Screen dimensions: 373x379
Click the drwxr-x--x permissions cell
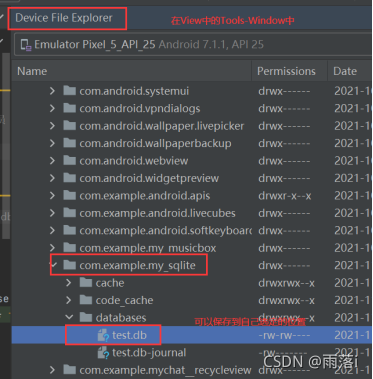(x=285, y=196)
